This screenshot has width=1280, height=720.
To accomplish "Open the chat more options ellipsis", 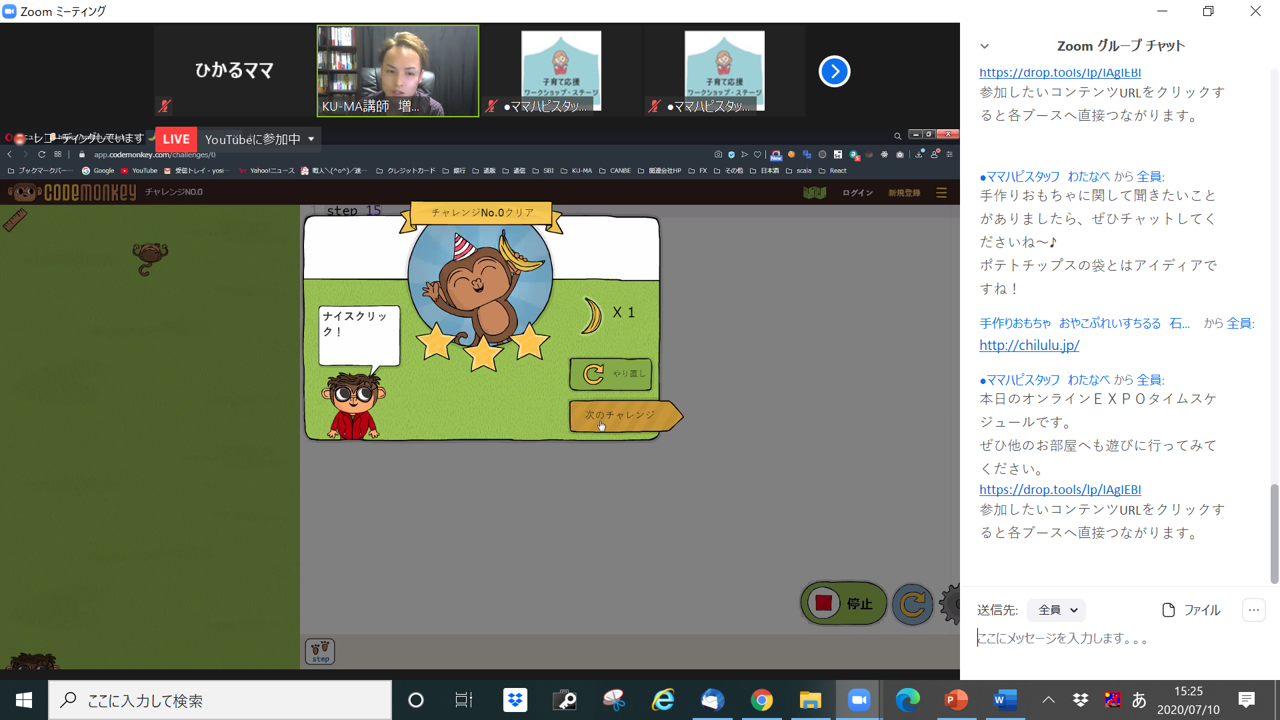I will click(x=1254, y=610).
